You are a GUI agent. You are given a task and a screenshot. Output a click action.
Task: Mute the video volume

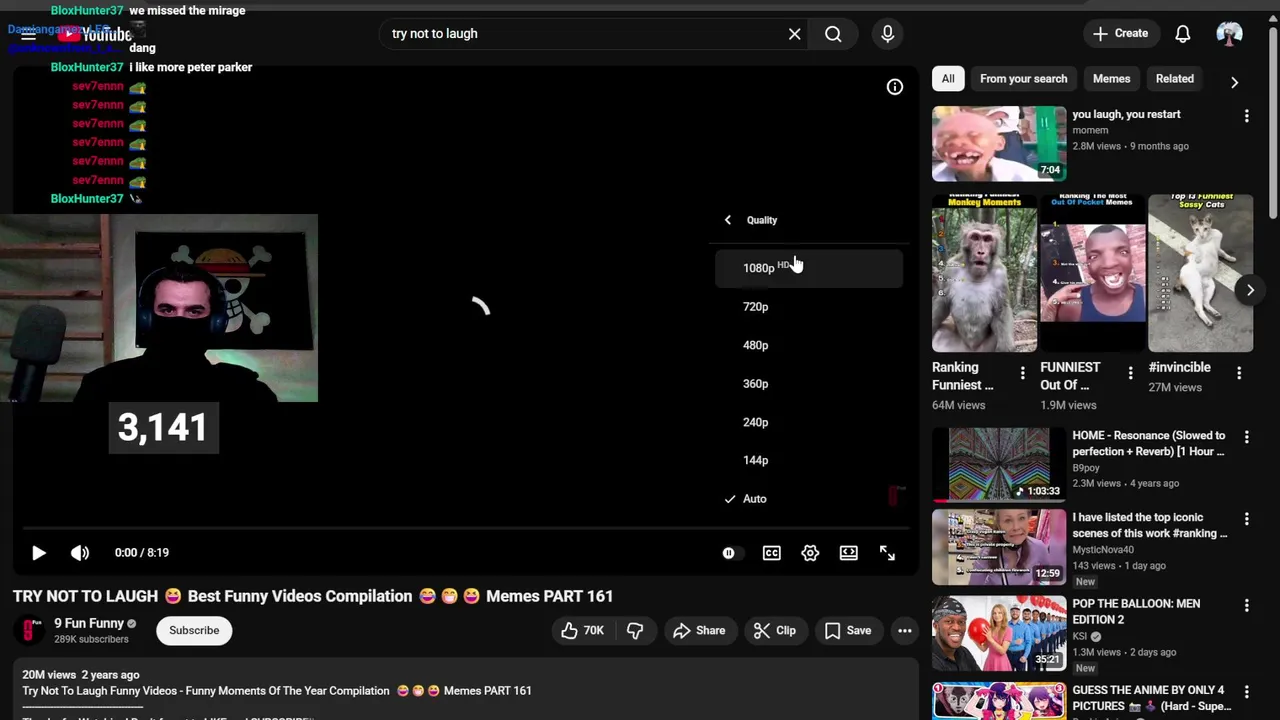80,553
